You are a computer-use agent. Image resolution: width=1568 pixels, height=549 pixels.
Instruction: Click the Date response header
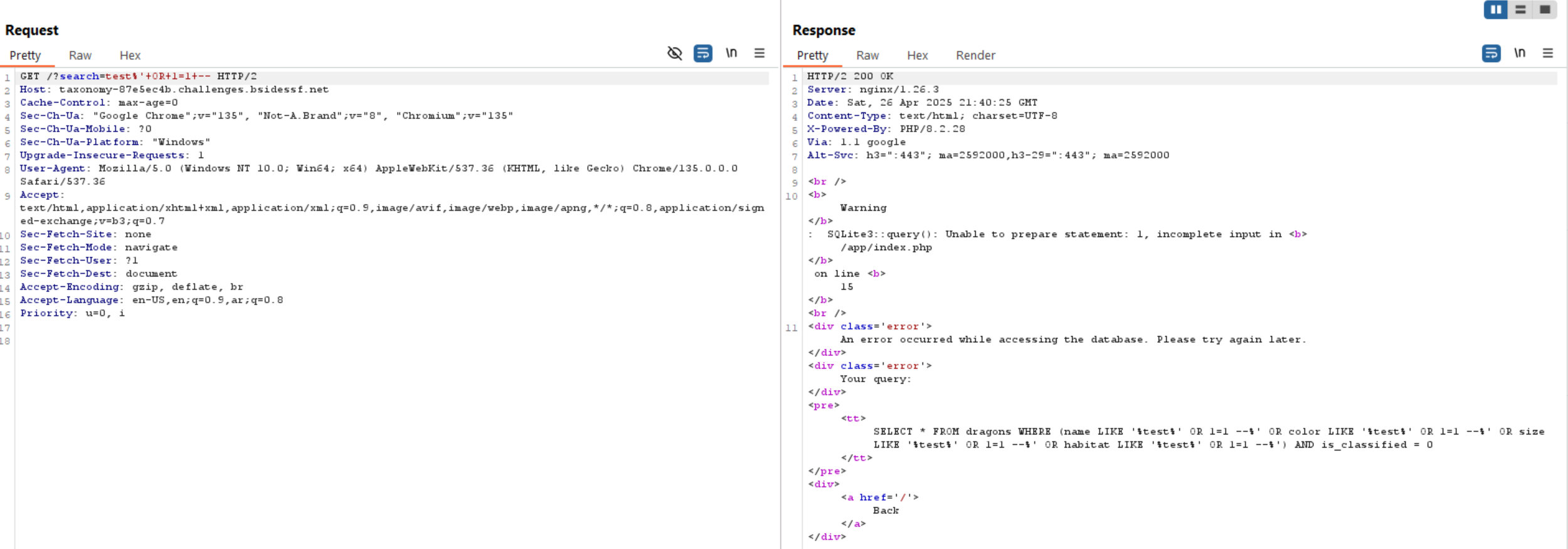923,103
